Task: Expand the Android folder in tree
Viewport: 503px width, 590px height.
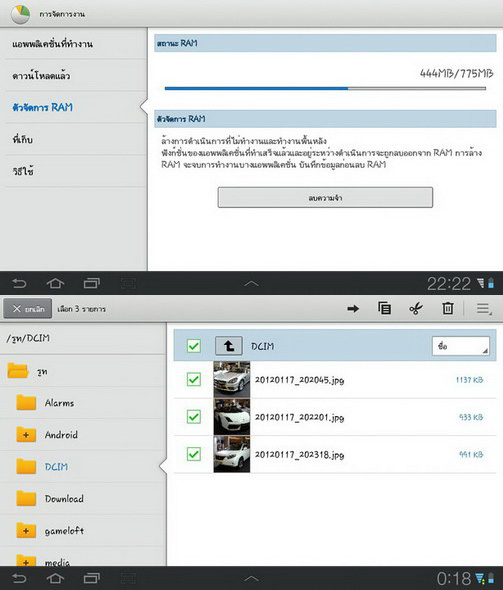Action: click(26, 435)
